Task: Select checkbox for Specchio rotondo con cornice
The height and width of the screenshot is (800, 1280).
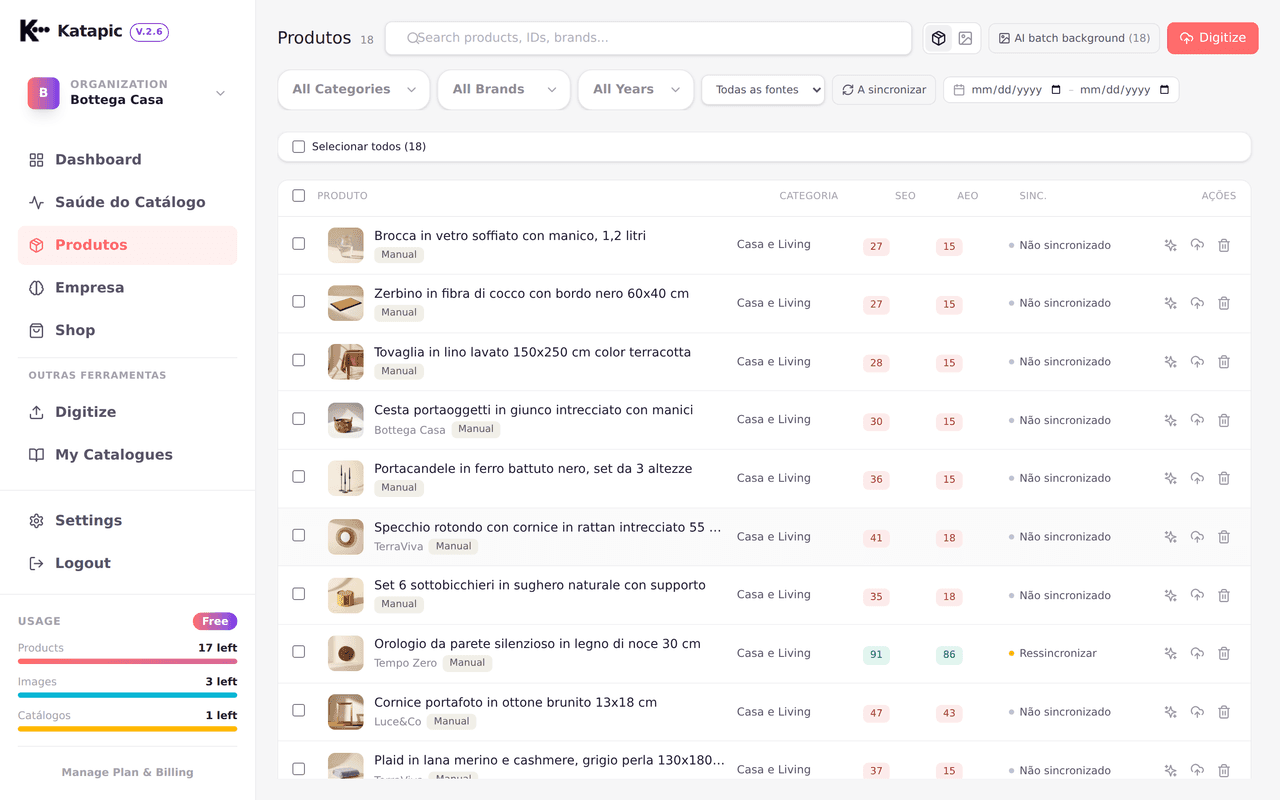Action: 298,535
